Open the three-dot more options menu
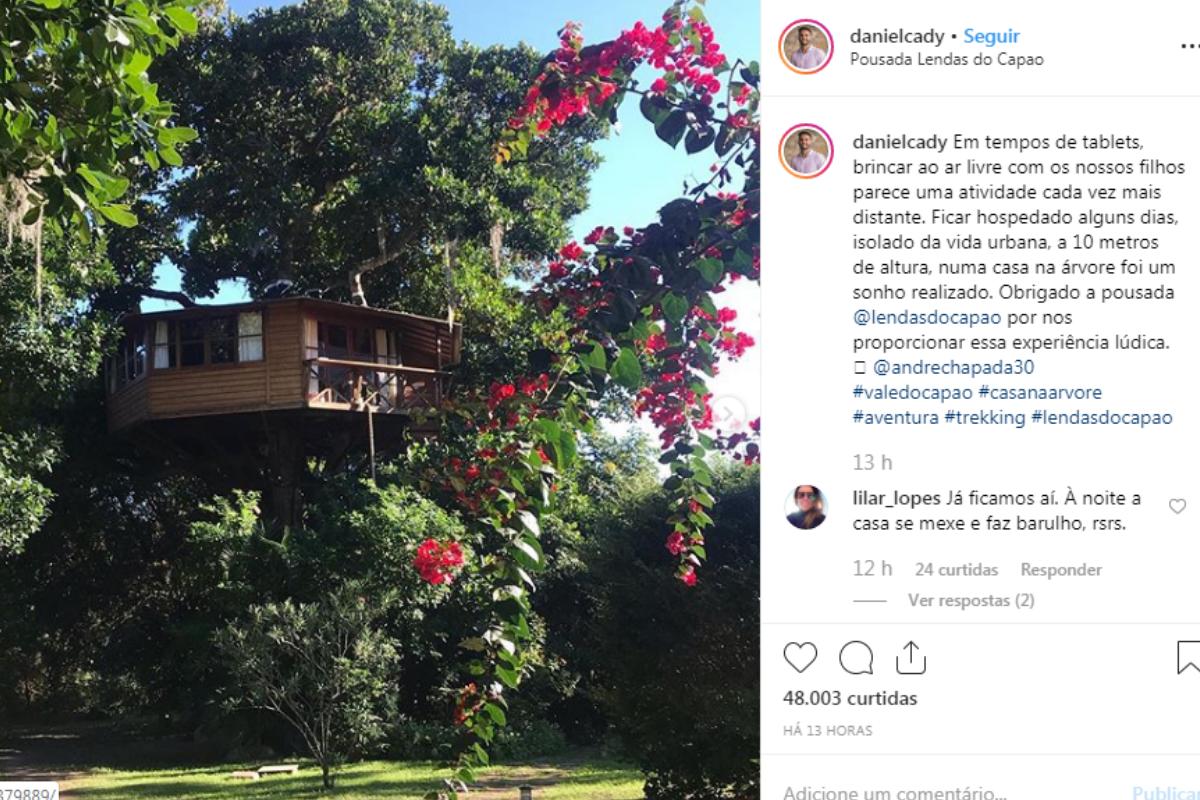This screenshot has width=1200, height=800. [1189, 47]
